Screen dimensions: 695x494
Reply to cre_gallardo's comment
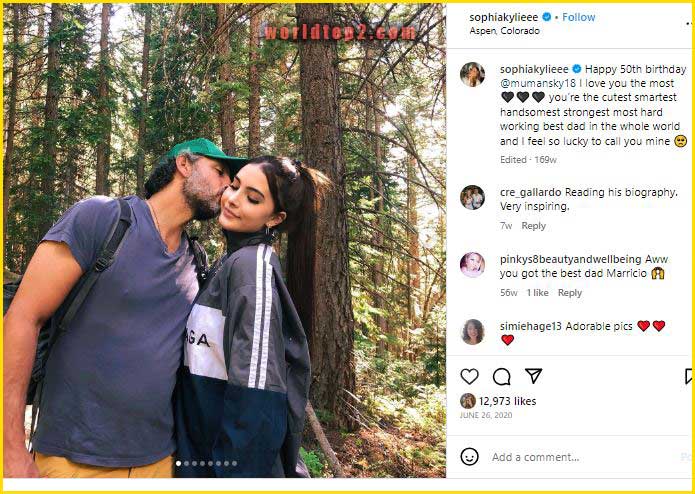(533, 226)
